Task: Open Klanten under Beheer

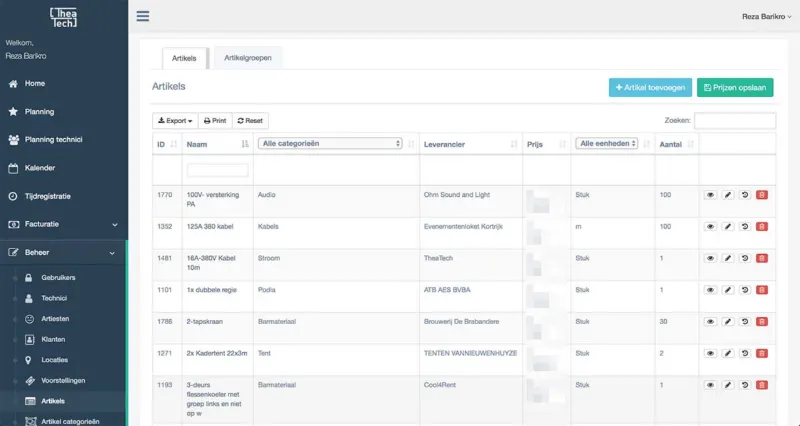Action: coord(53,339)
